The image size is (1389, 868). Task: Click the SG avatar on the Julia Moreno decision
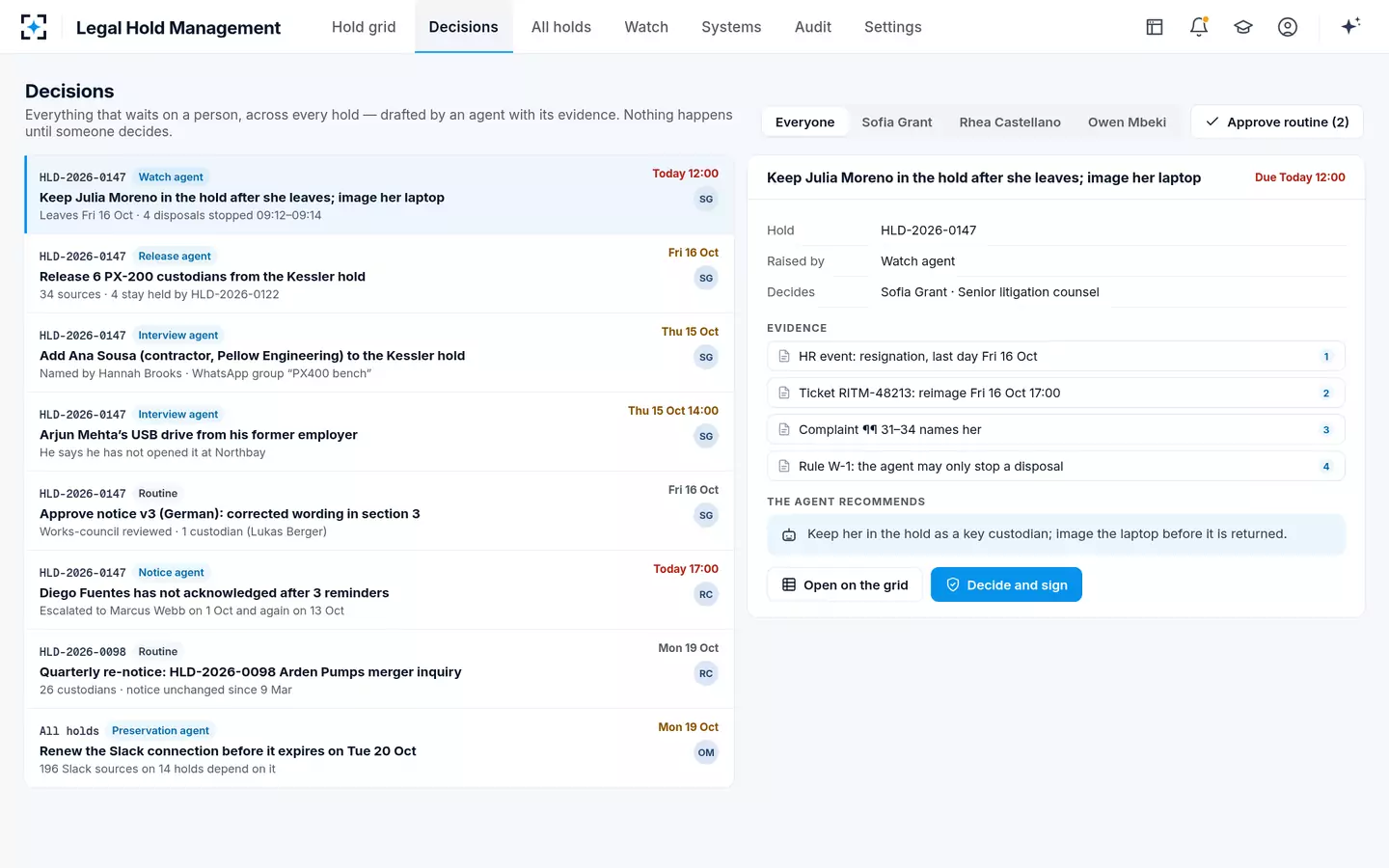coord(706,200)
